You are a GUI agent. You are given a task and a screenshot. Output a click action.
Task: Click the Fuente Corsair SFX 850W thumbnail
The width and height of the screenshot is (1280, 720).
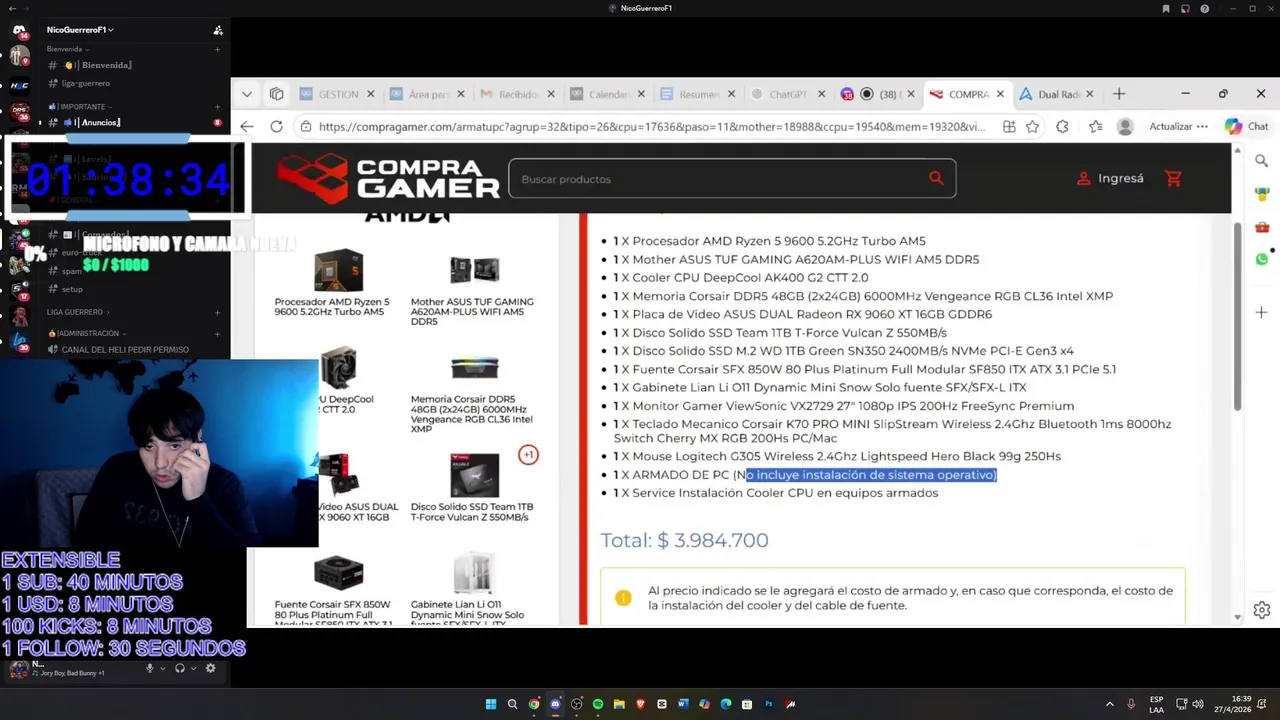[x=338, y=573]
